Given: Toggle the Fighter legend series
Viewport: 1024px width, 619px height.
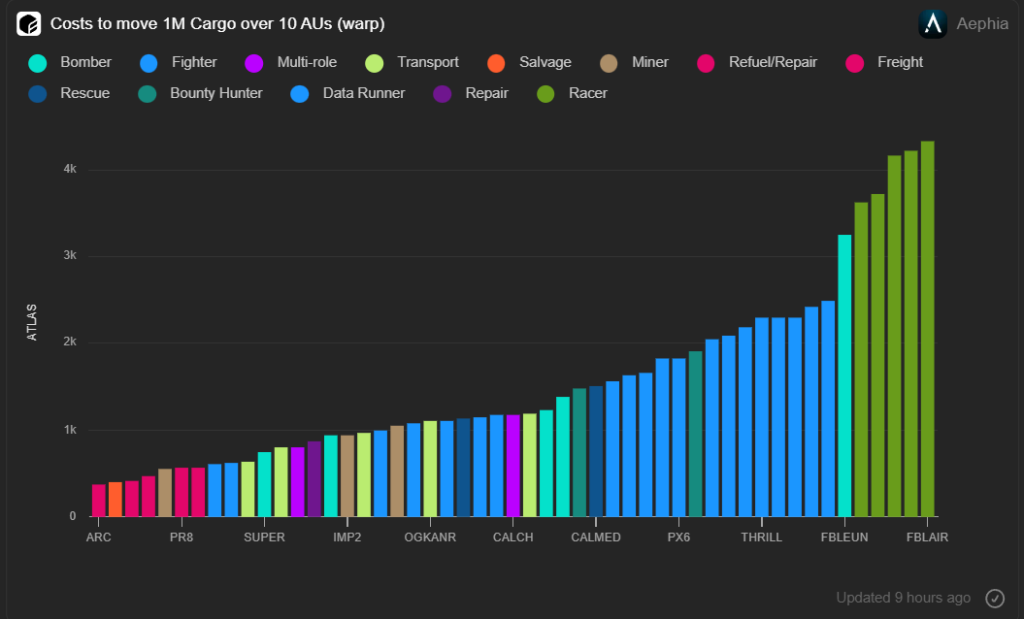Looking at the screenshot, I should (178, 63).
